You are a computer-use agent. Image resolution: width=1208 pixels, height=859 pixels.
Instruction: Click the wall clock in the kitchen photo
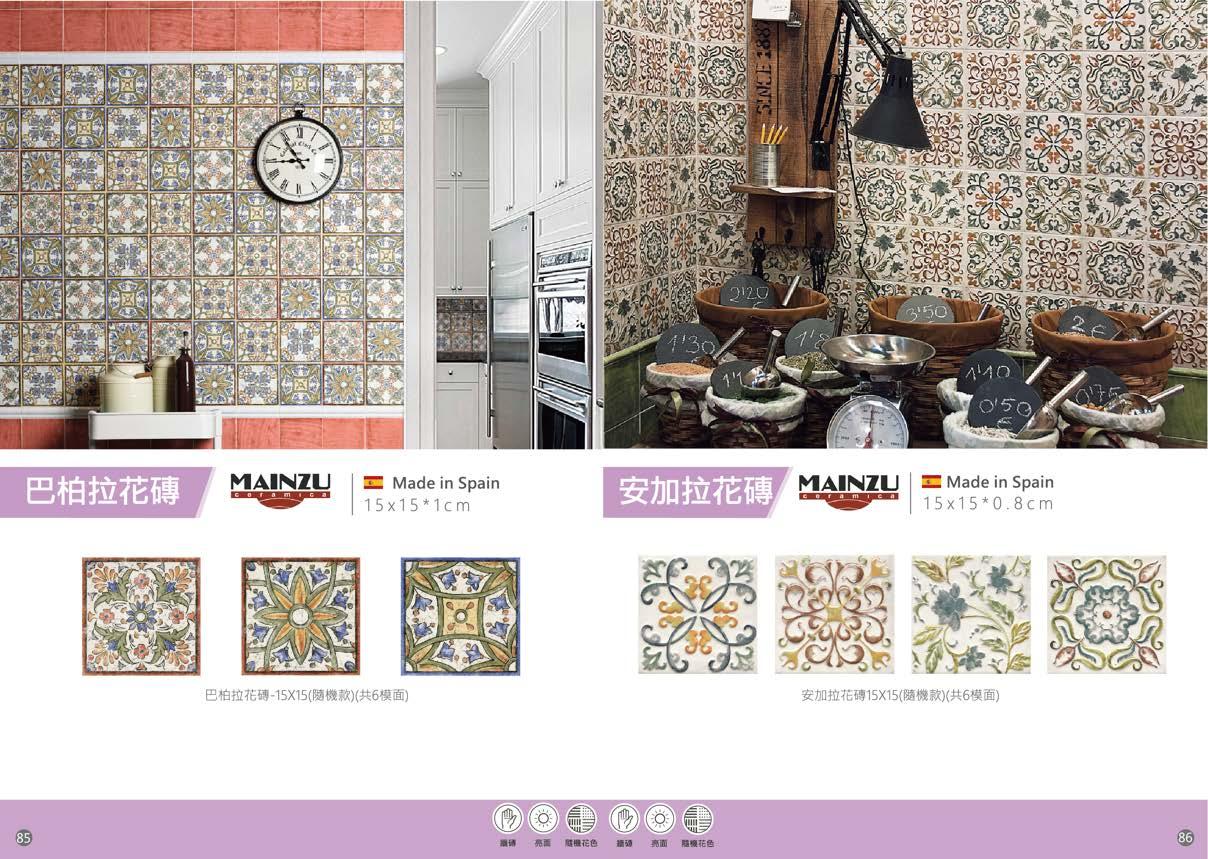coord(298,156)
